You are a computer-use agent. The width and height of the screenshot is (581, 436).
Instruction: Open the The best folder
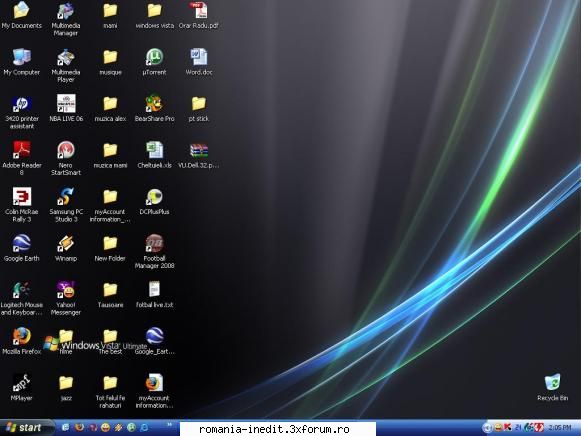(110, 341)
